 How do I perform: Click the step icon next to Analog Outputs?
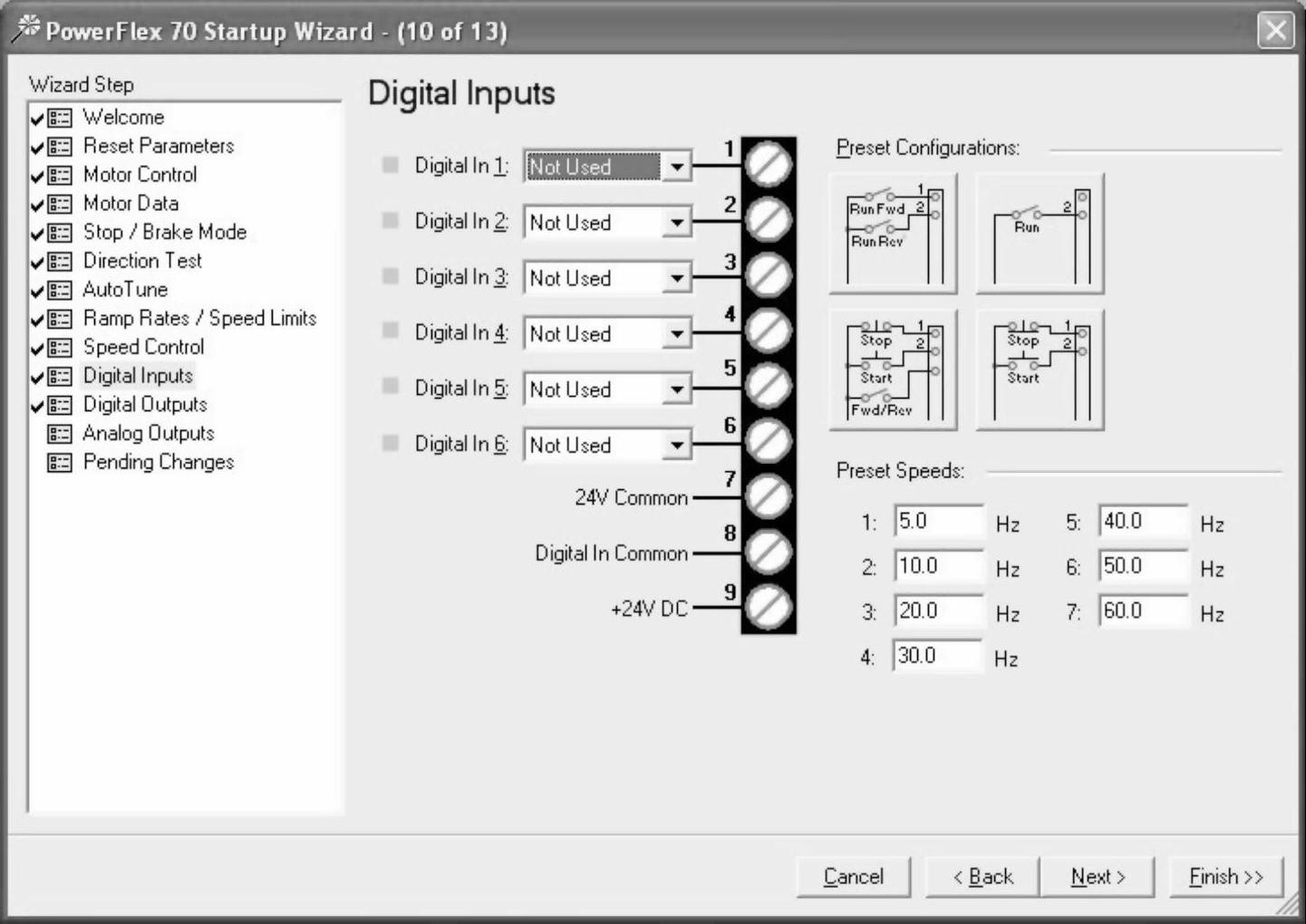tap(60, 434)
